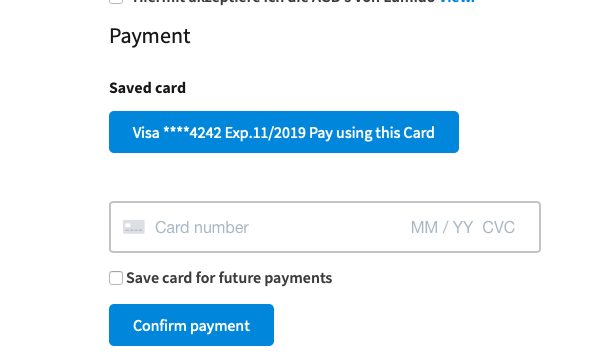Pay using the saved Visa ****4242 card
Viewport: 611px width, 363px height.
[x=284, y=132]
